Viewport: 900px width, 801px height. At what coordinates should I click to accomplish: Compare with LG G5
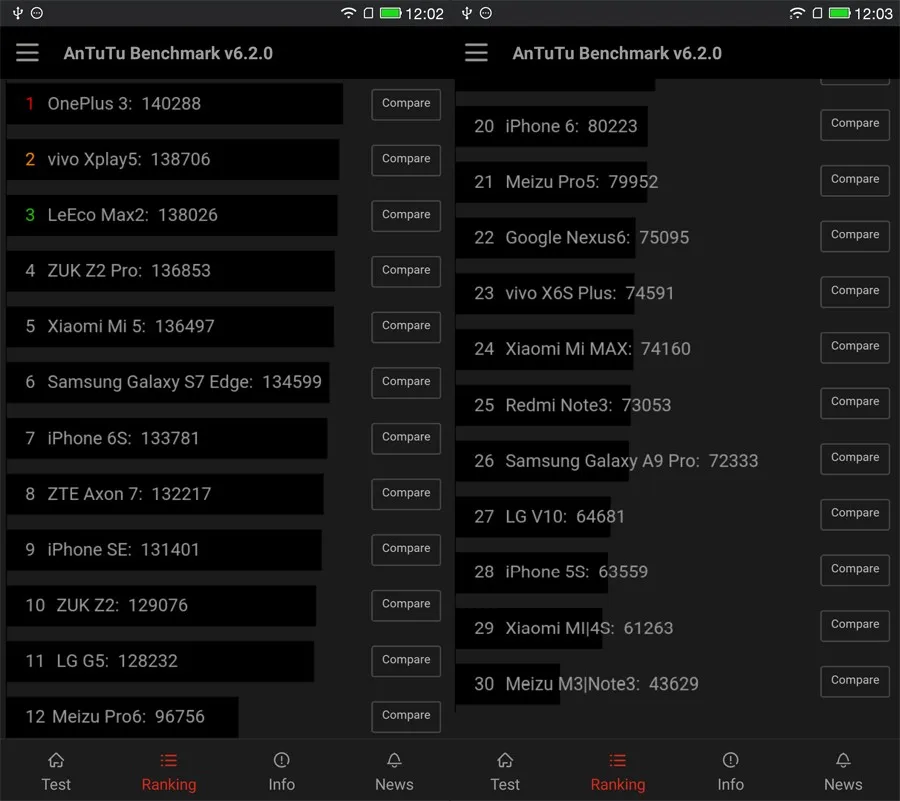click(406, 660)
